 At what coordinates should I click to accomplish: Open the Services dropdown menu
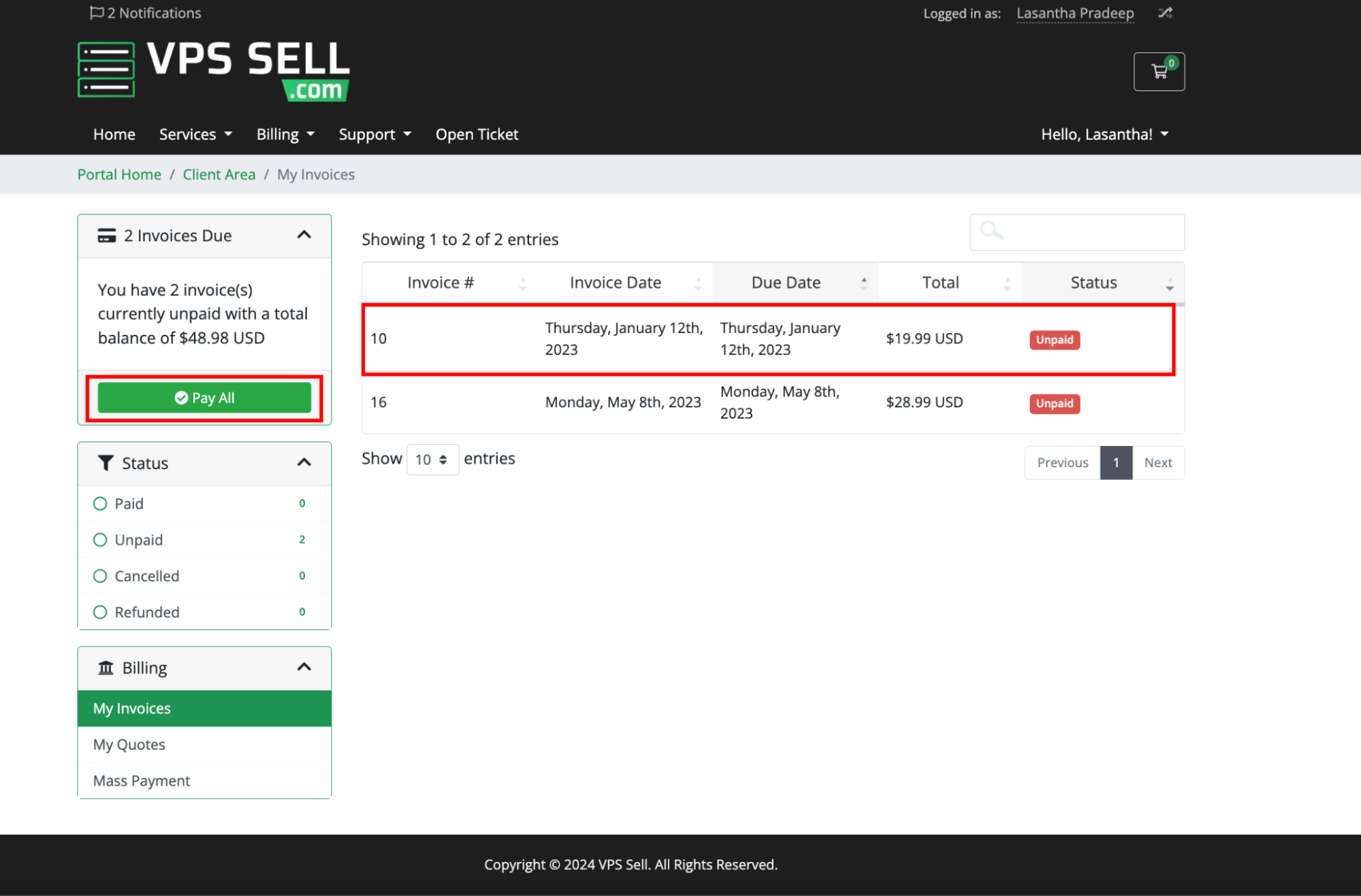[x=195, y=134]
